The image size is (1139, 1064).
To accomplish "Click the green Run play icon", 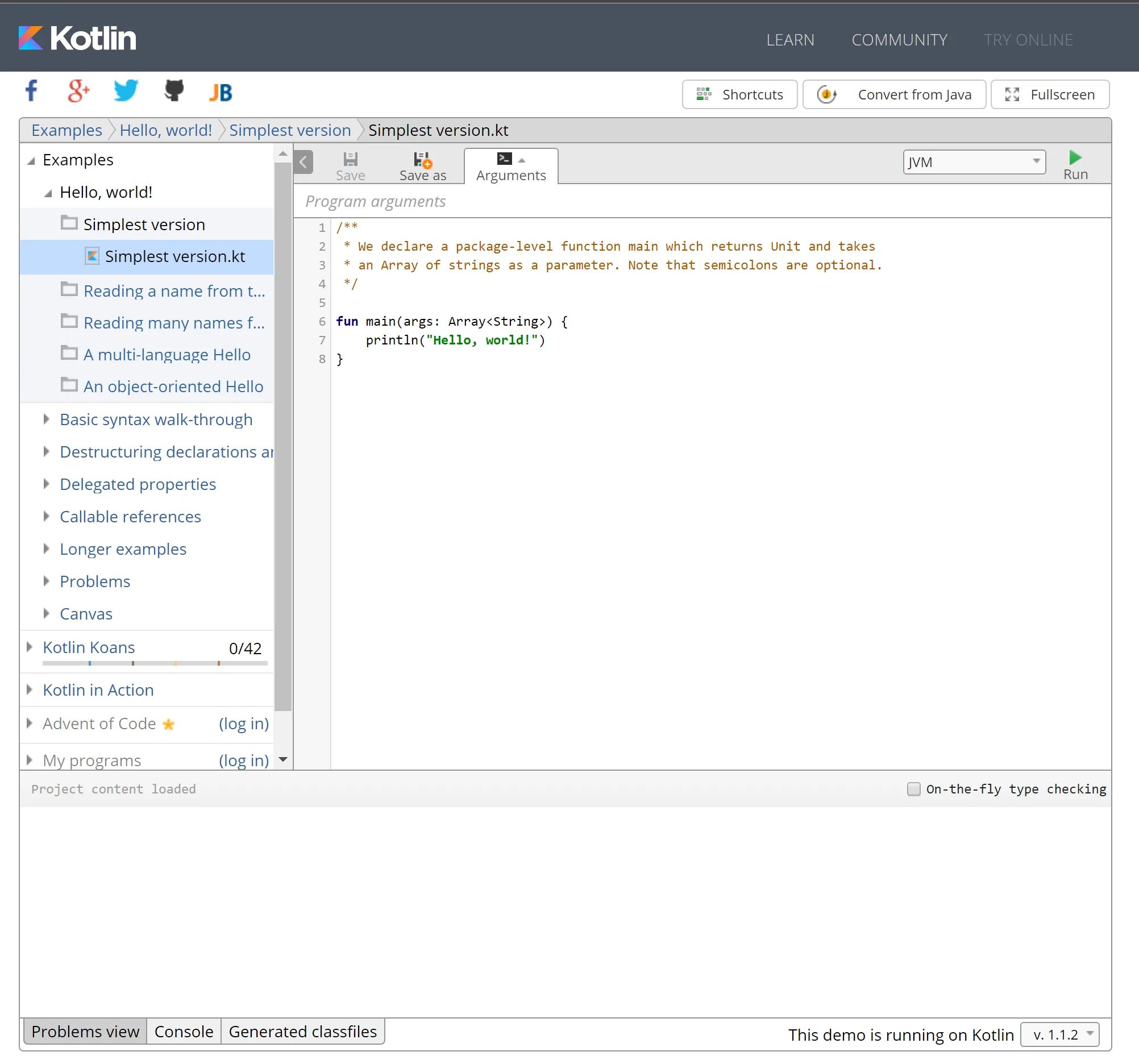I will click(x=1075, y=158).
